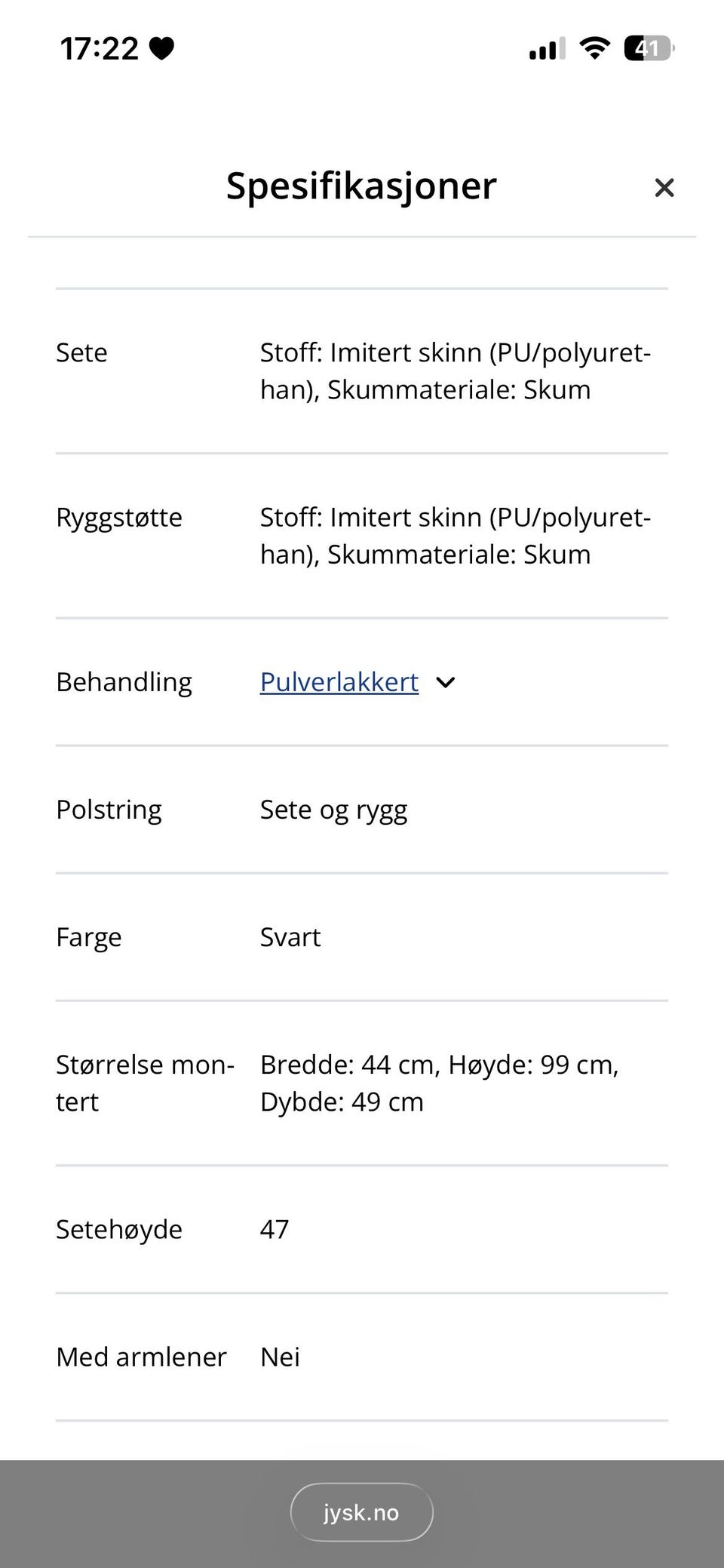The width and height of the screenshot is (724, 1568).
Task: Tap the Behandling label
Action: [x=124, y=682]
